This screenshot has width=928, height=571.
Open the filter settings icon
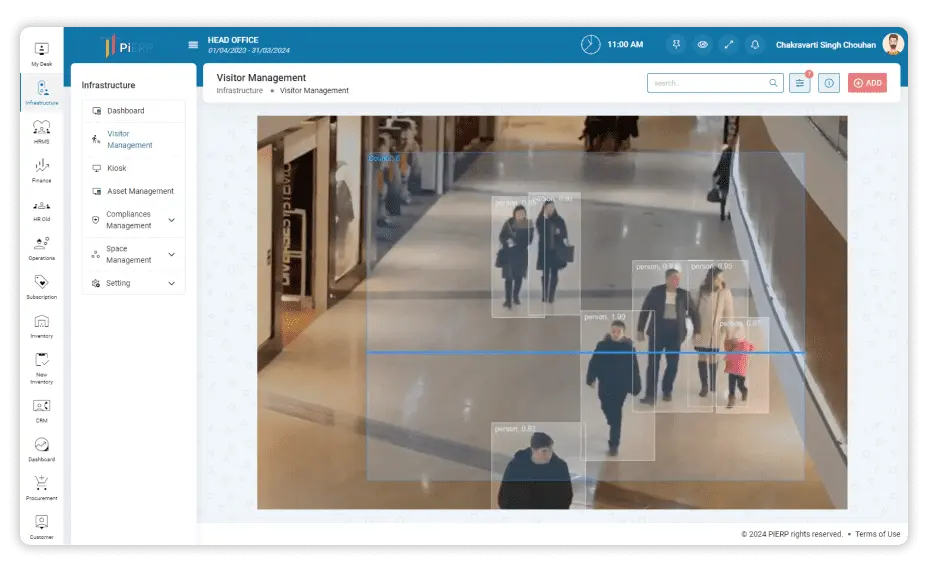click(x=800, y=83)
